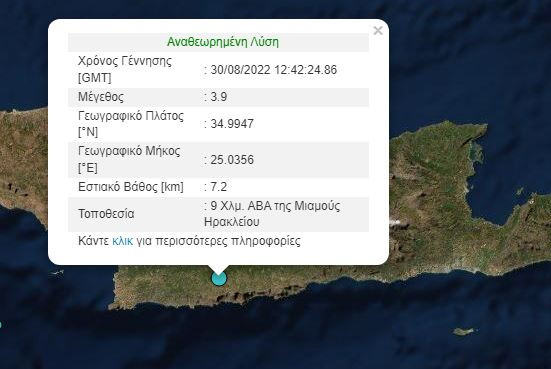The width and height of the screenshot is (551, 369).
Task: Close the earthquake info popup
Action: 378,31
